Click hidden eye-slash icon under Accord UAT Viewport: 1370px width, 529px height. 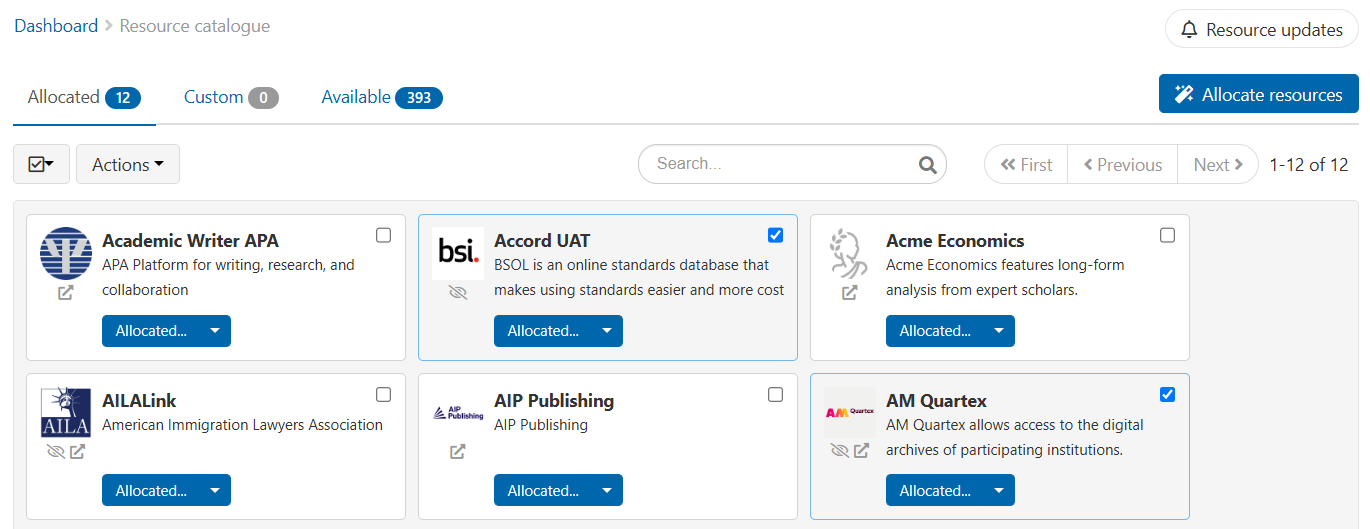[458, 293]
